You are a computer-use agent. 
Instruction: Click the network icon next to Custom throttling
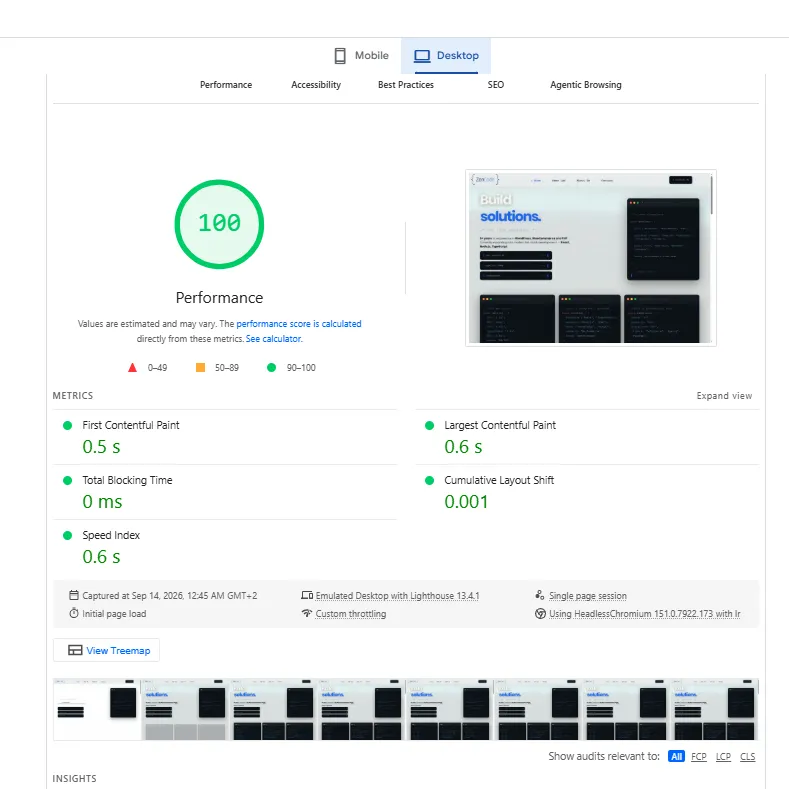click(x=307, y=613)
